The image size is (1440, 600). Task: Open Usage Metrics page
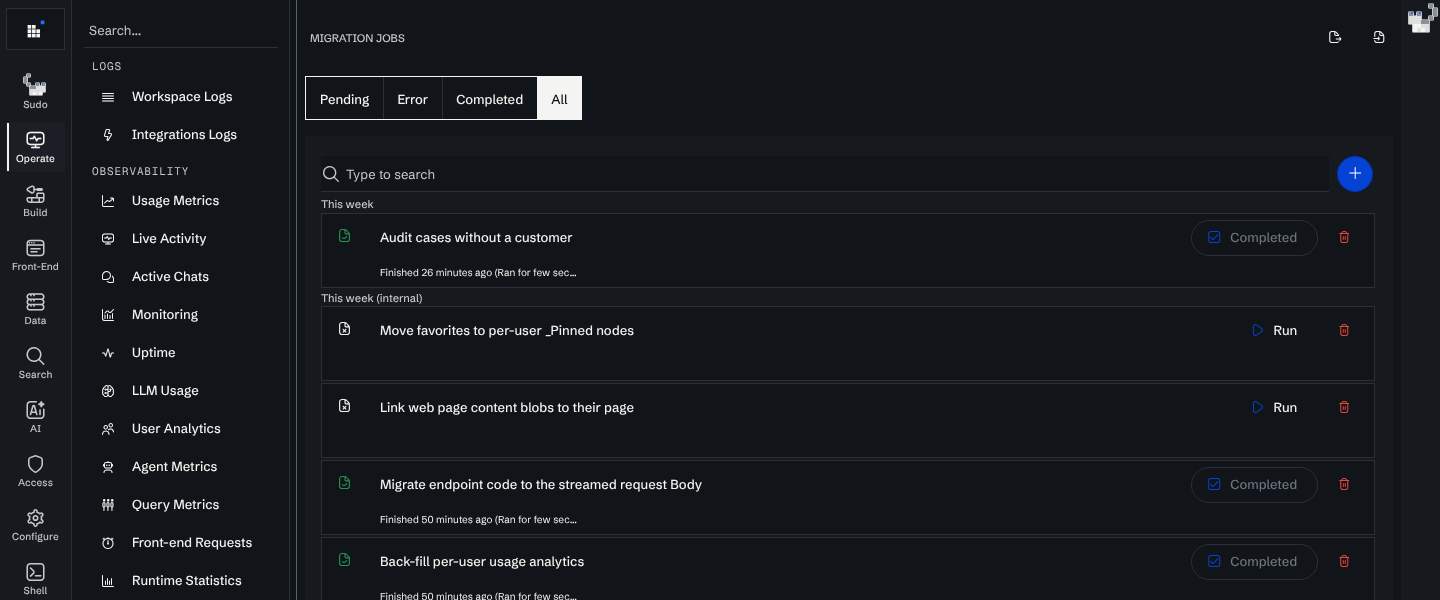[x=175, y=201]
